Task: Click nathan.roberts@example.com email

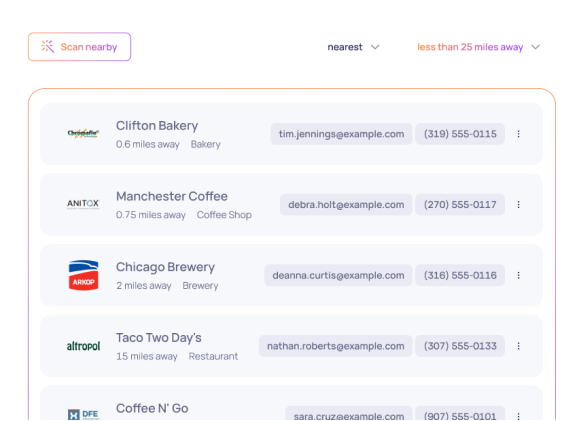Action: click(336, 346)
